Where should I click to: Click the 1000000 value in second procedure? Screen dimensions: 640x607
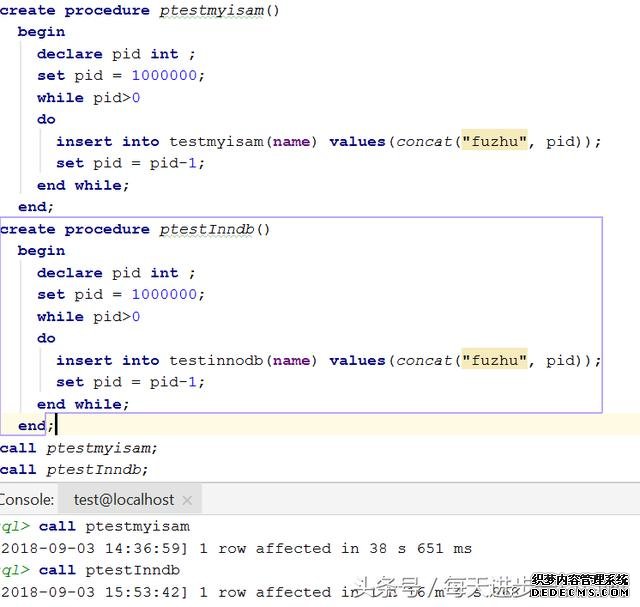[168, 295]
